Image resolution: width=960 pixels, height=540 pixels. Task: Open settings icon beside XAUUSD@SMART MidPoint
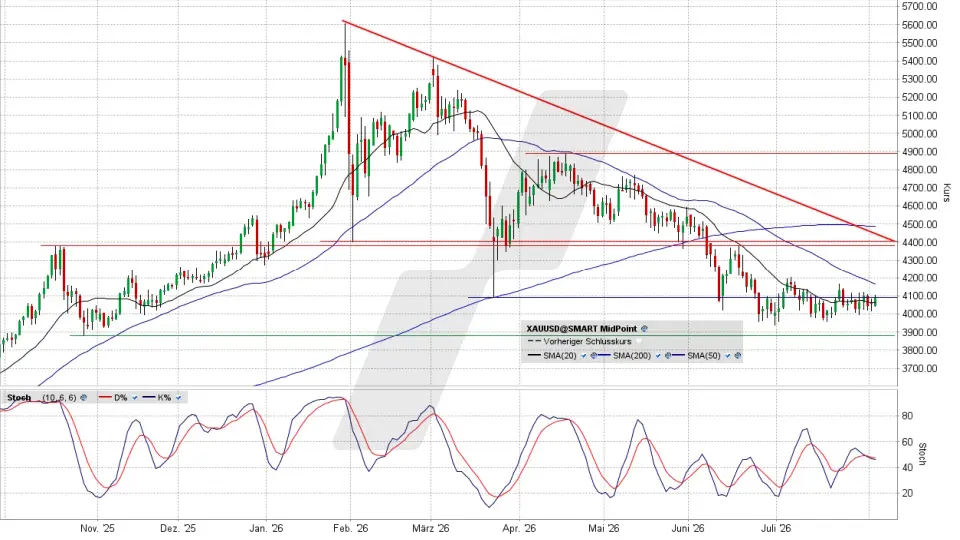pos(644,329)
